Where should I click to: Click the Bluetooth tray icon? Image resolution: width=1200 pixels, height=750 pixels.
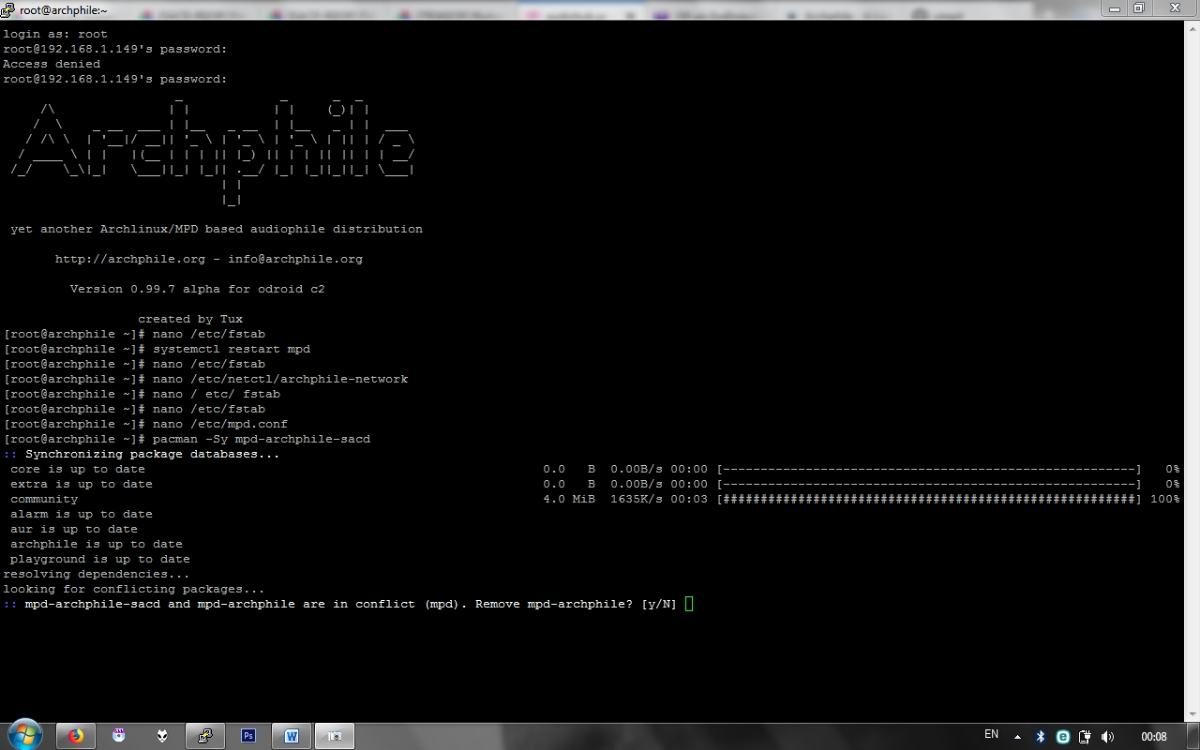tap(1040, 736)
